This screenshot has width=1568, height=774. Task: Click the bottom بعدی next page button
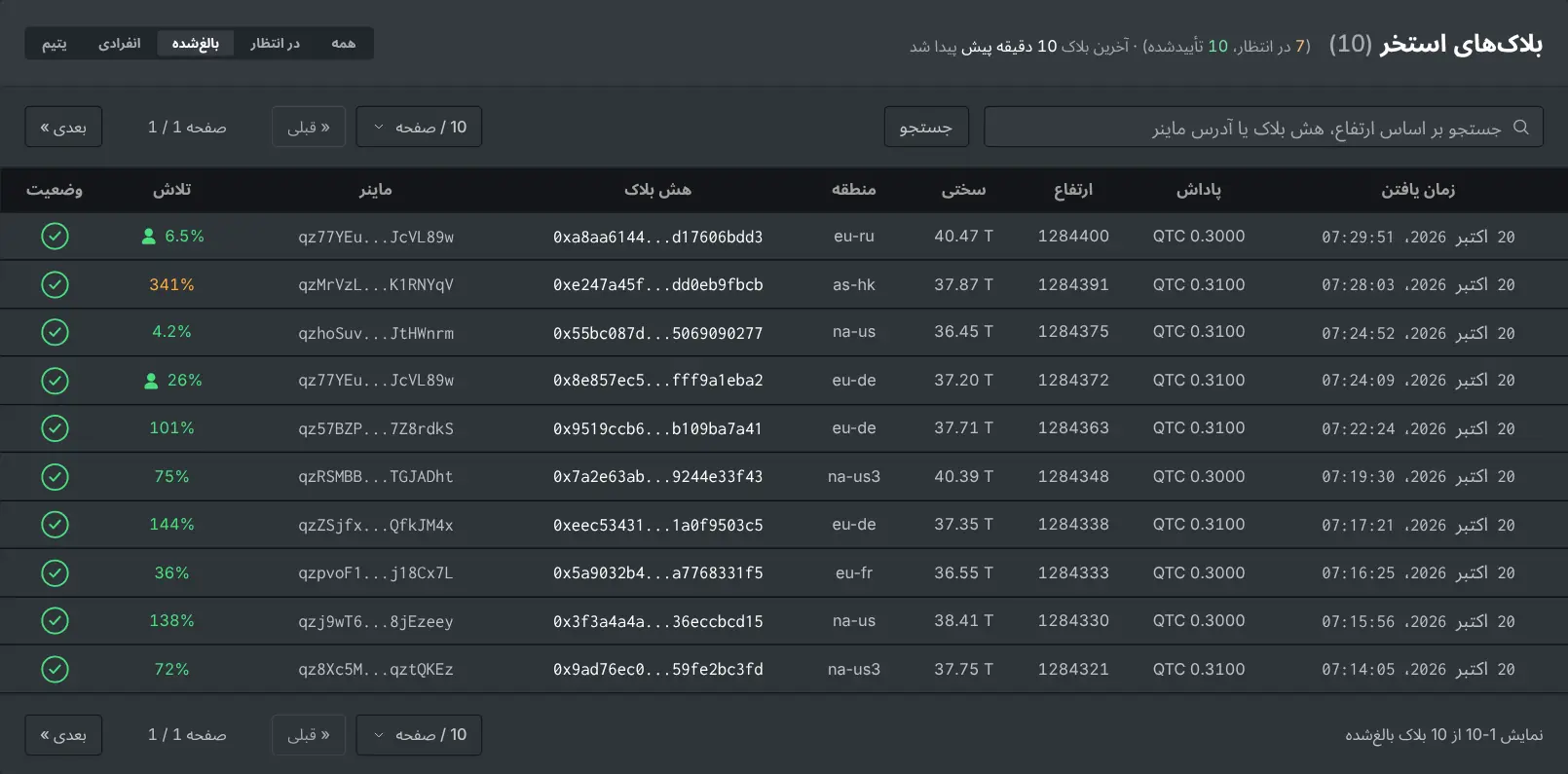63,734
